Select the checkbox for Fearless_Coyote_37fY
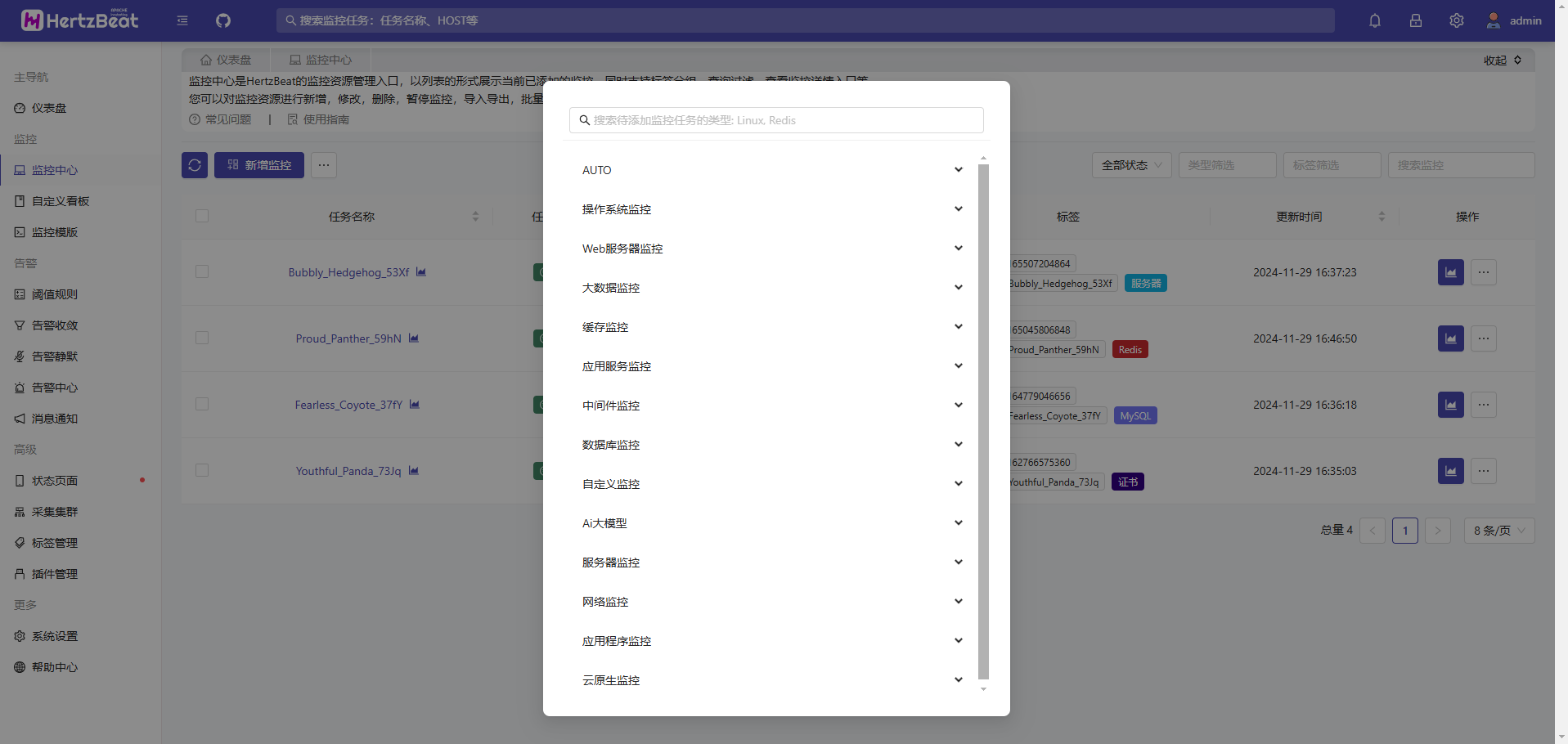The height and width of the screenshot is (744, 1568). (202, 404)
